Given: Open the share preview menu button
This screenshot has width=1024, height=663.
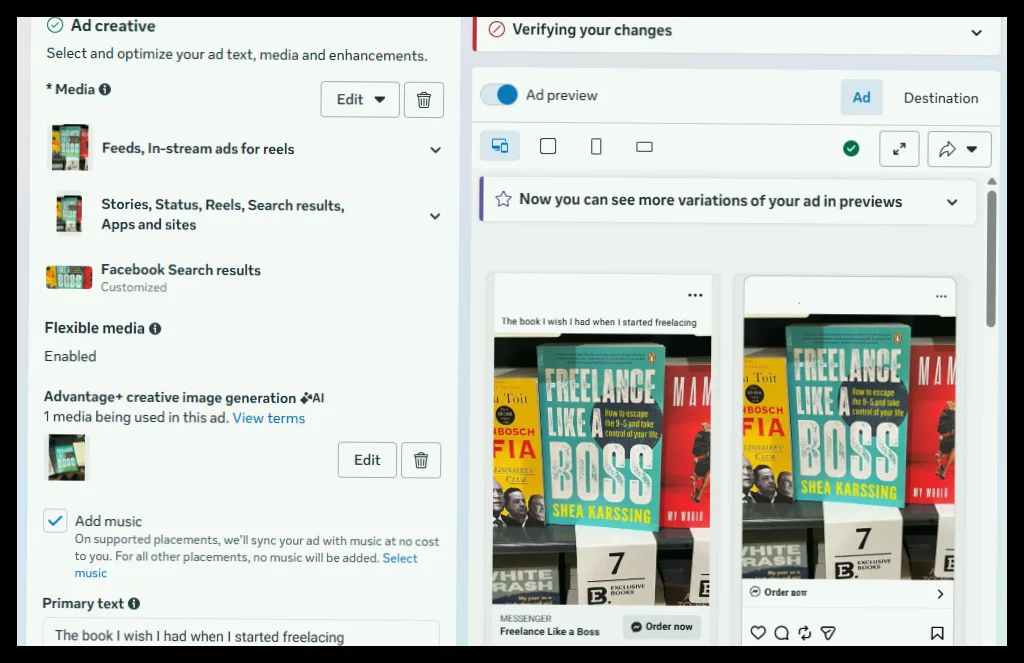Looking at the screenshot, I should click(959, 149).
